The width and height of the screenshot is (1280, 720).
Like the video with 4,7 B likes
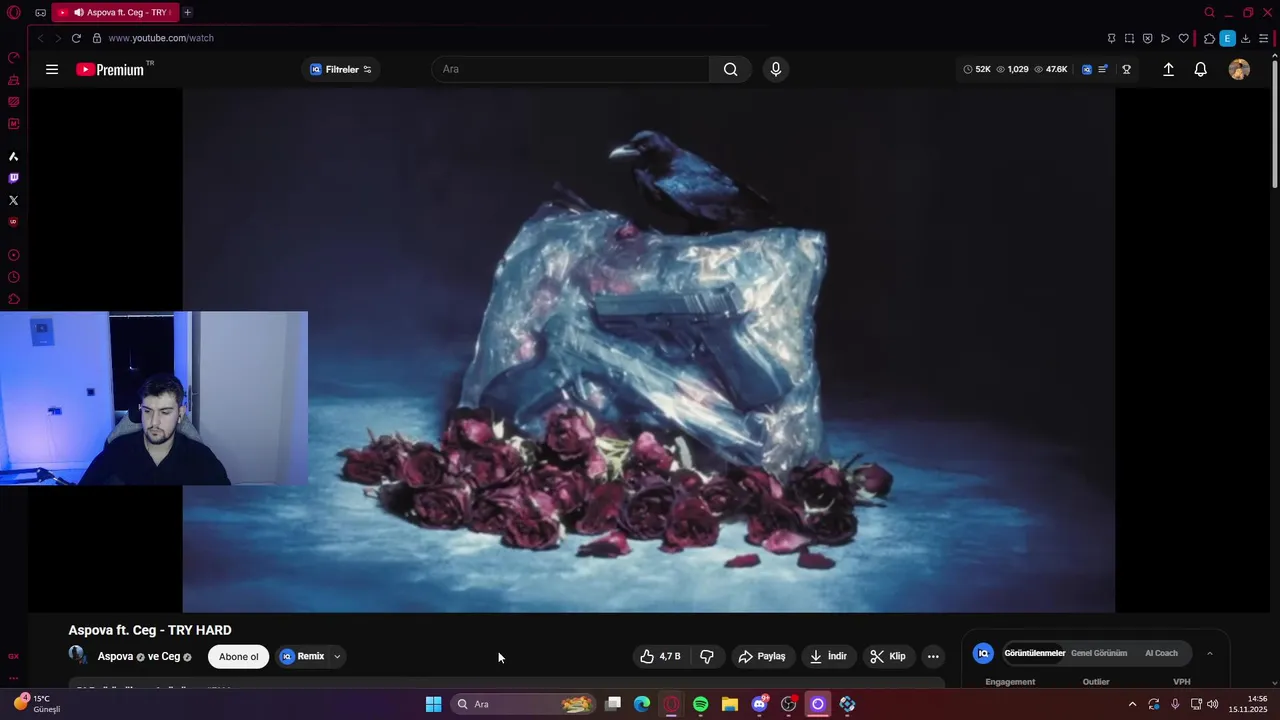[660, 656]
